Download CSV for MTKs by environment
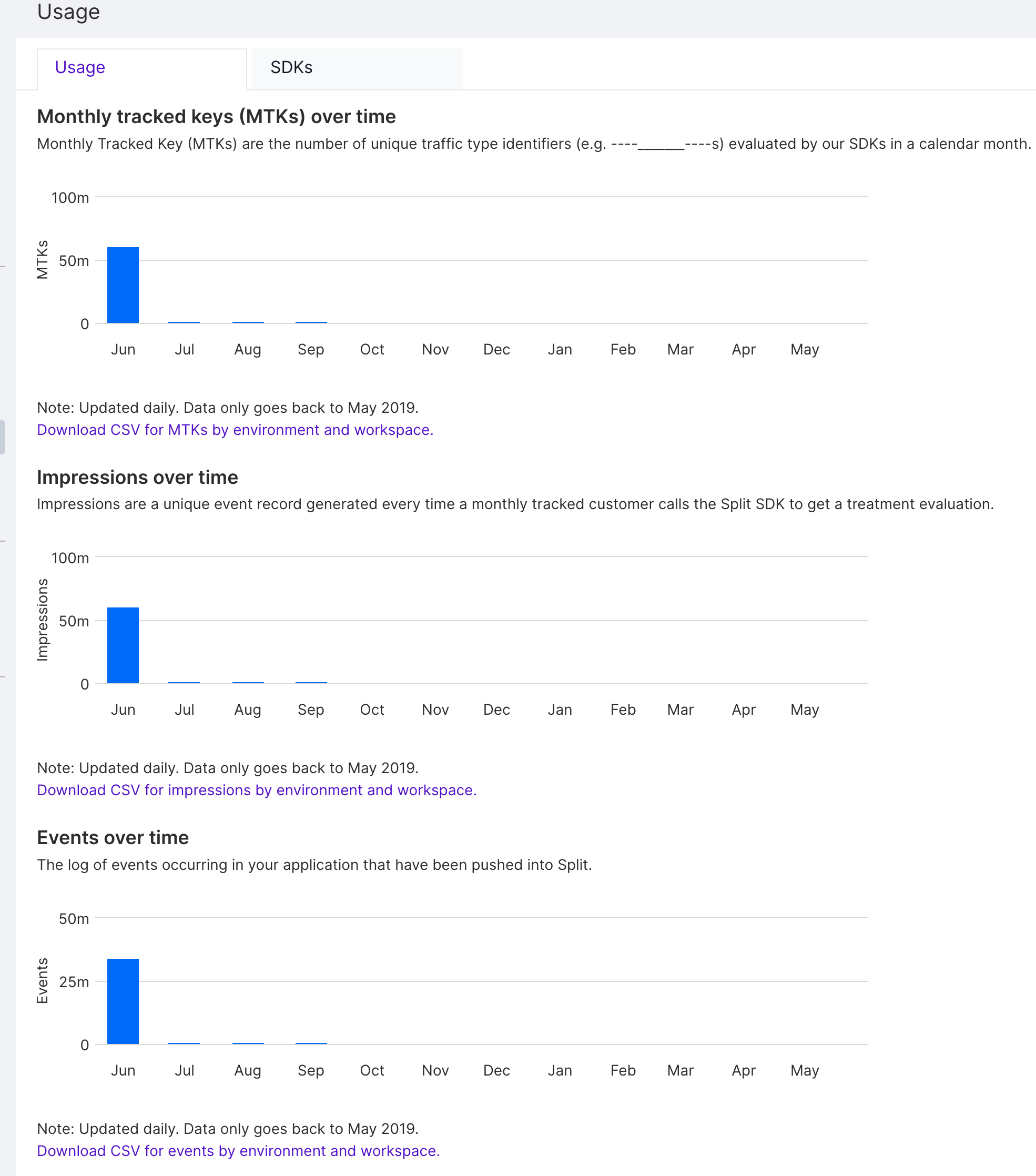Screen dimensions: 1036x1176 pyautogui.click(x=235, y=430)
